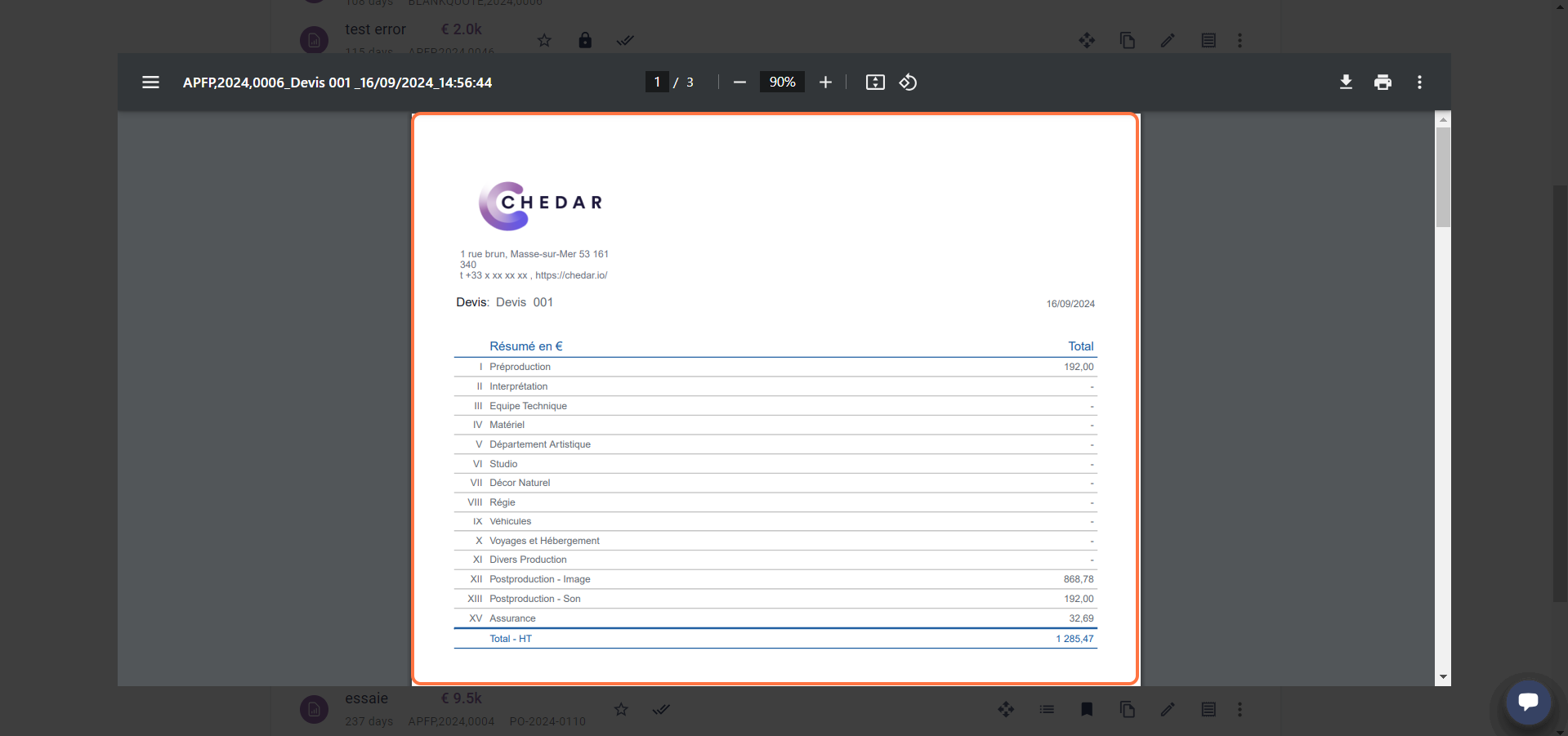Click the test error quote name
This screenshot has height=736, width=1568.
pyautogui.click(x=375, y=29)
